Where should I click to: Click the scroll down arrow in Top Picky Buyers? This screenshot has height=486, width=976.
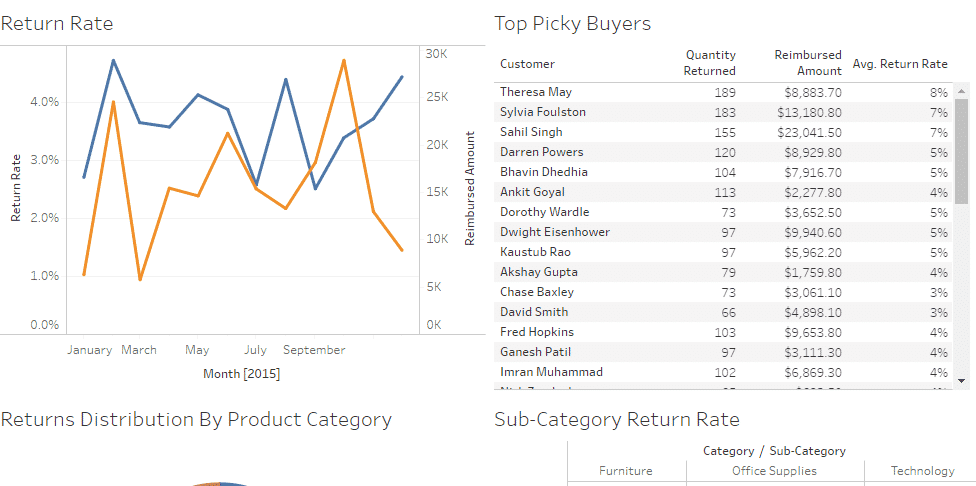962,380
